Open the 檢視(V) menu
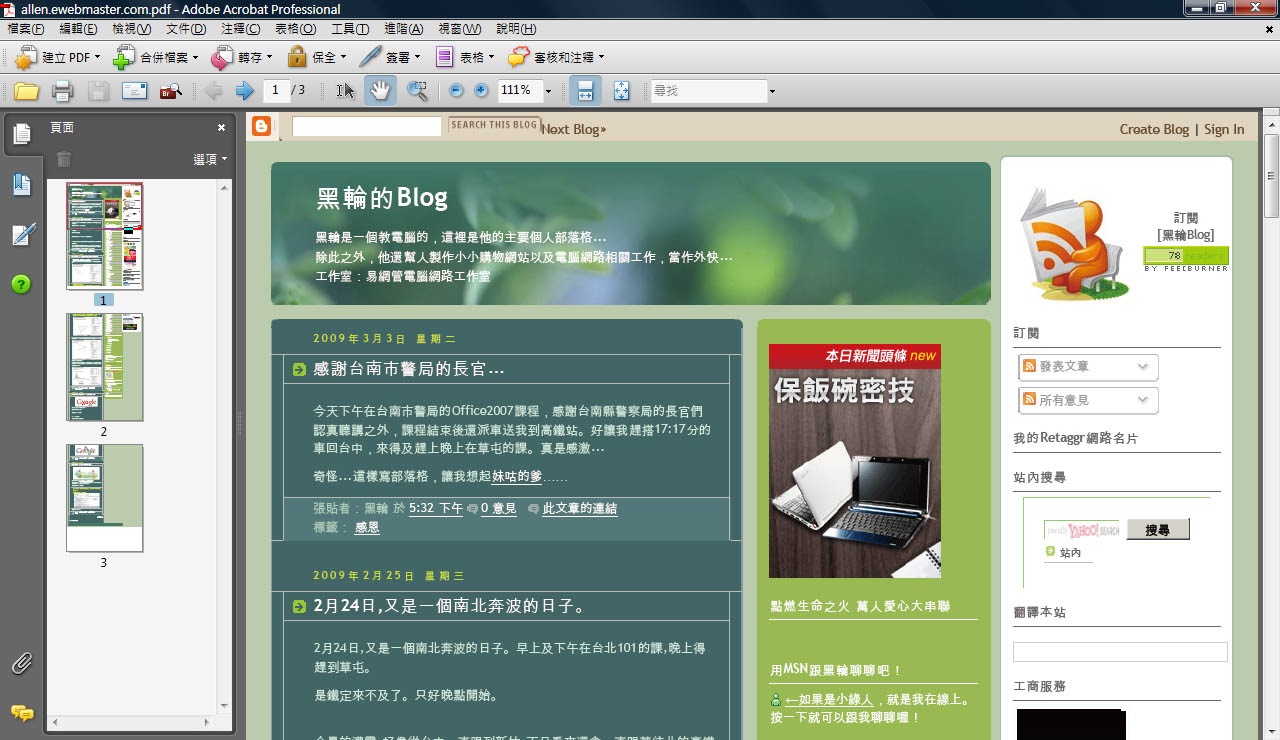The width and height of the screenshot is (1280, 740). coord(132,29)
